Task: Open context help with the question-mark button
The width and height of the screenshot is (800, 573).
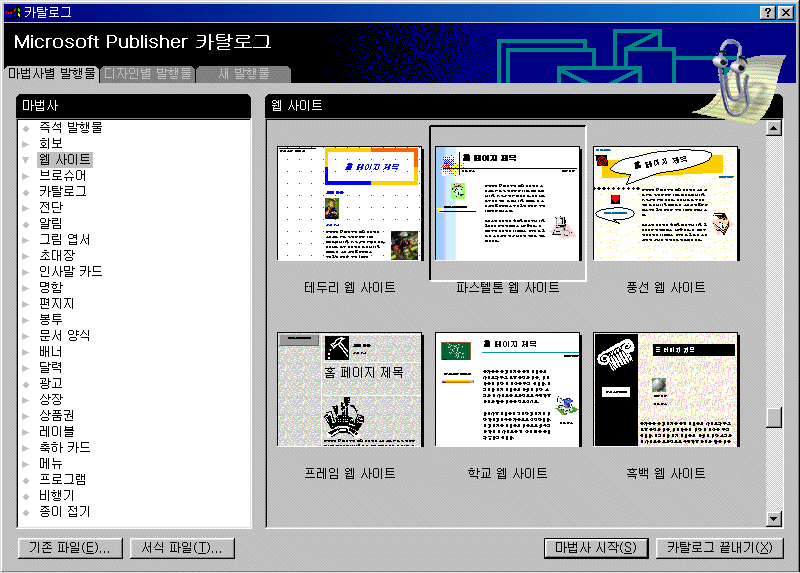Action: pyautogui.click(x=767, y=13)
